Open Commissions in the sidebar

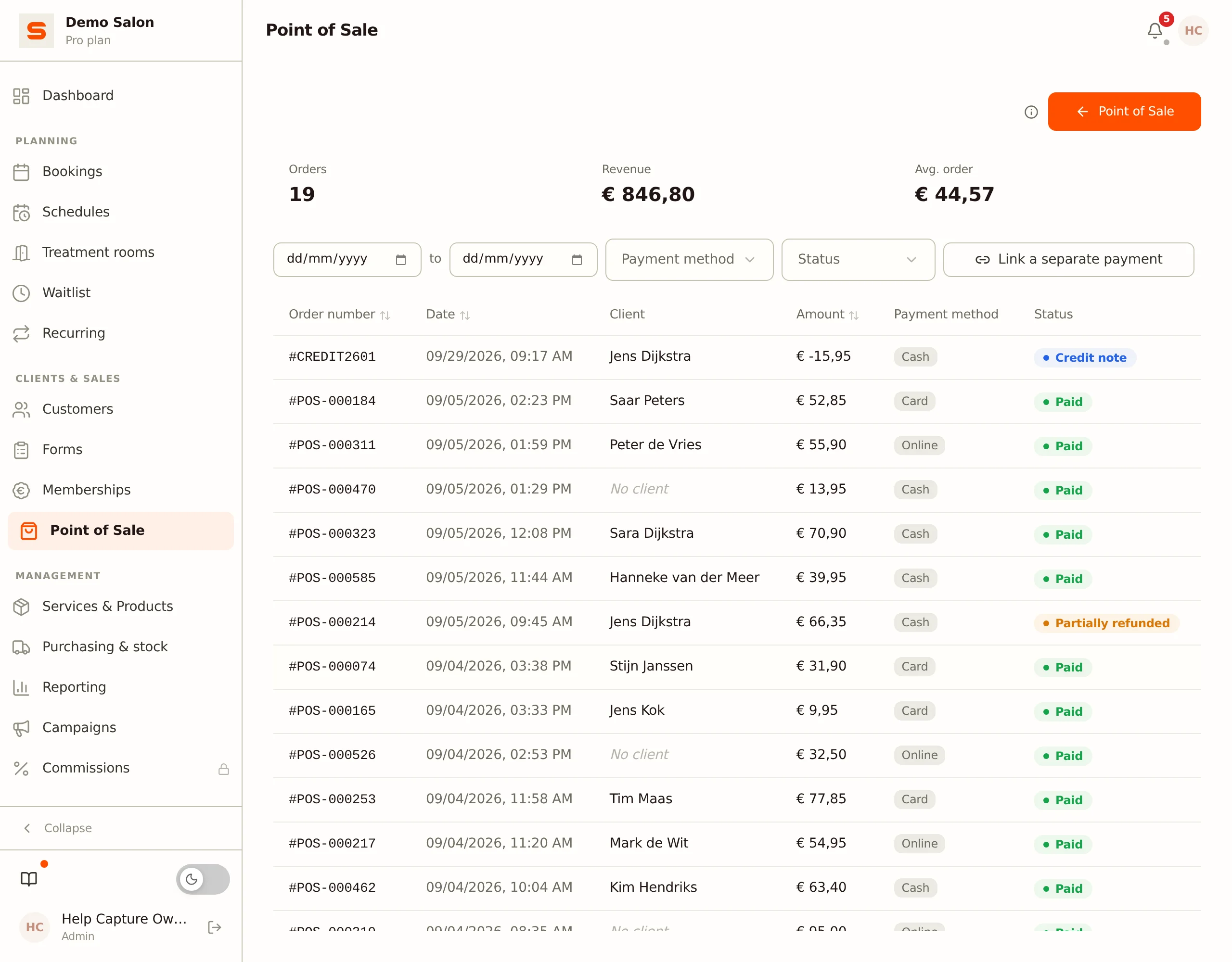[121, 768]
